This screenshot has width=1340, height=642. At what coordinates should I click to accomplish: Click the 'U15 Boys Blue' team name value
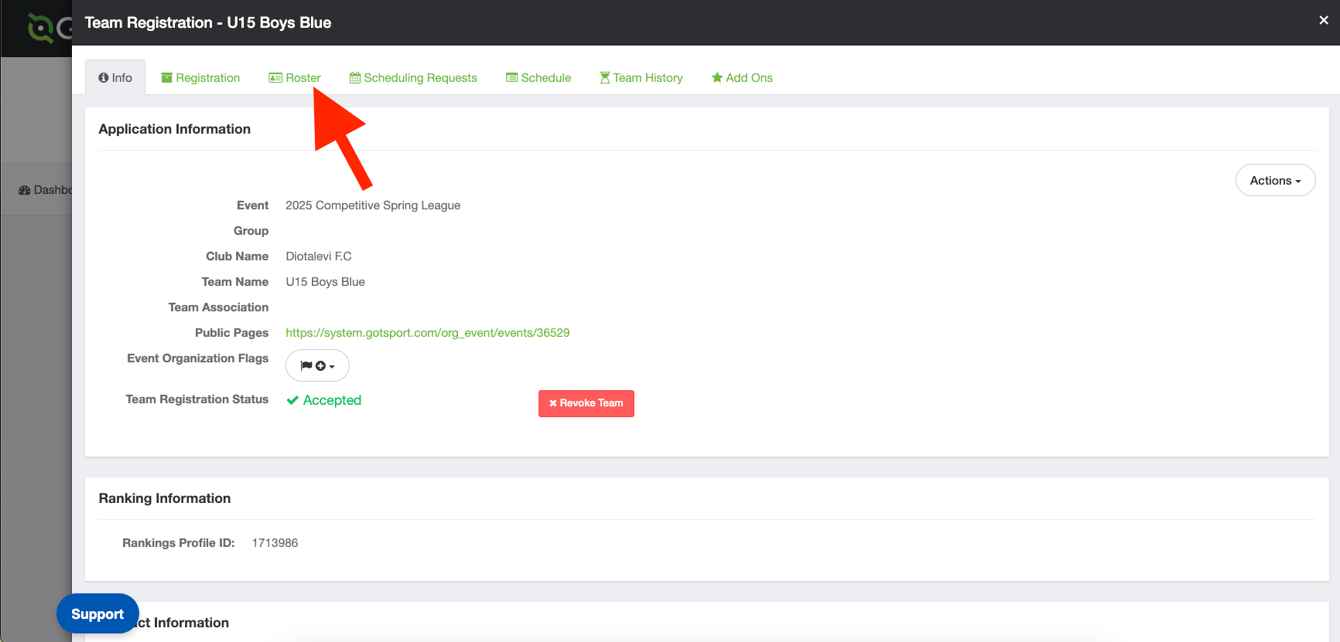point(325,282)
